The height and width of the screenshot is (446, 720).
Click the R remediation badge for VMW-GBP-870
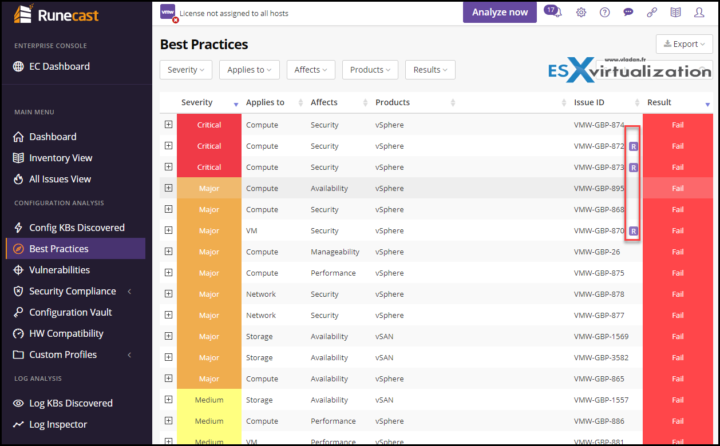(633, 231)
